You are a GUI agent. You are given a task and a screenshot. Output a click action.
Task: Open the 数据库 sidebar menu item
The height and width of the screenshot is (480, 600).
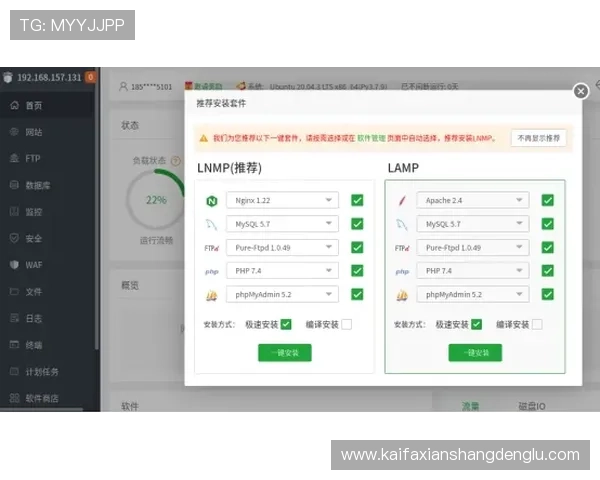click(47, 185)
